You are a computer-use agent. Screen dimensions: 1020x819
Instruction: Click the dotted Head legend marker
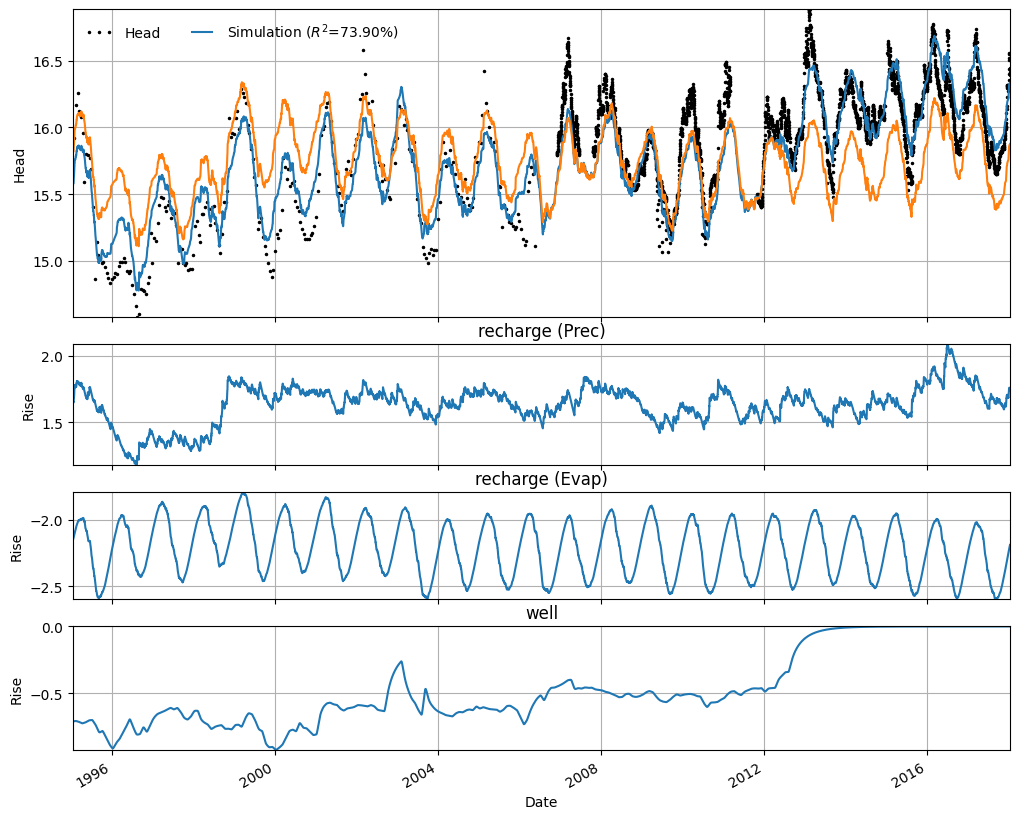click(x=100, y=33)
